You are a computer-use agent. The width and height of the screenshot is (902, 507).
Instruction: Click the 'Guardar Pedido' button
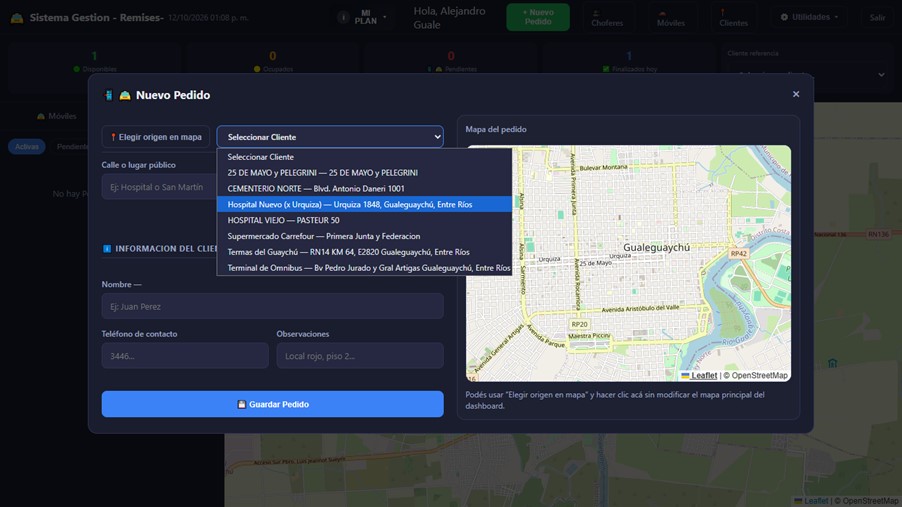[273, 404]
